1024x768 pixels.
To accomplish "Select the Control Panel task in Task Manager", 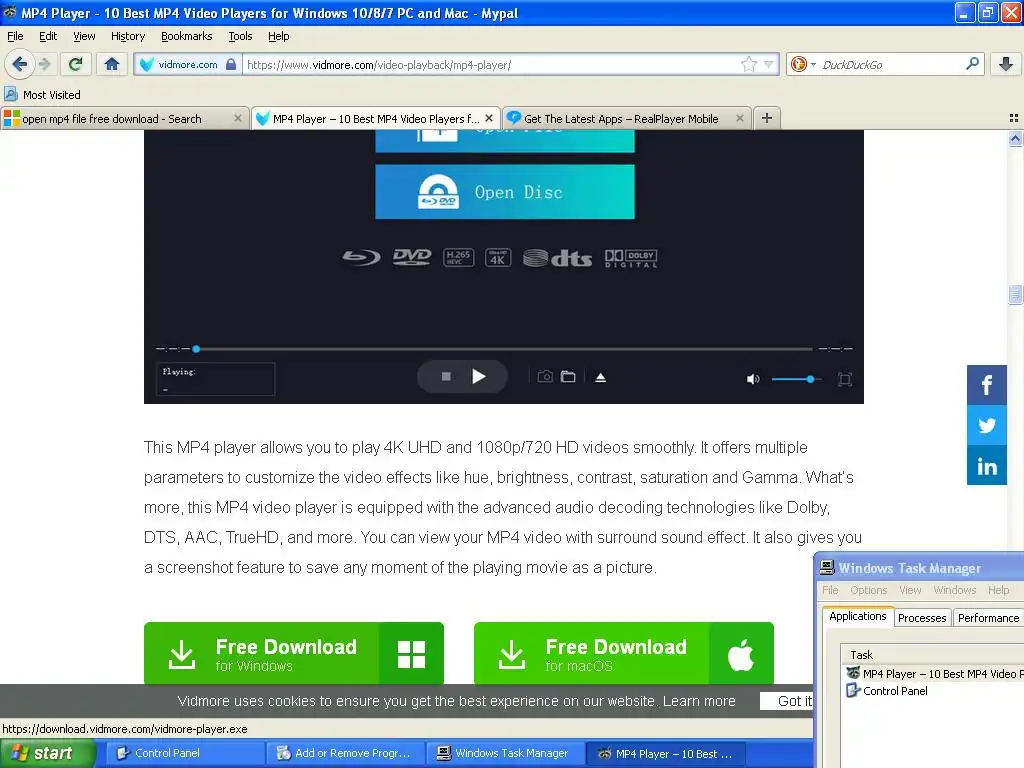I will point(887,690).
